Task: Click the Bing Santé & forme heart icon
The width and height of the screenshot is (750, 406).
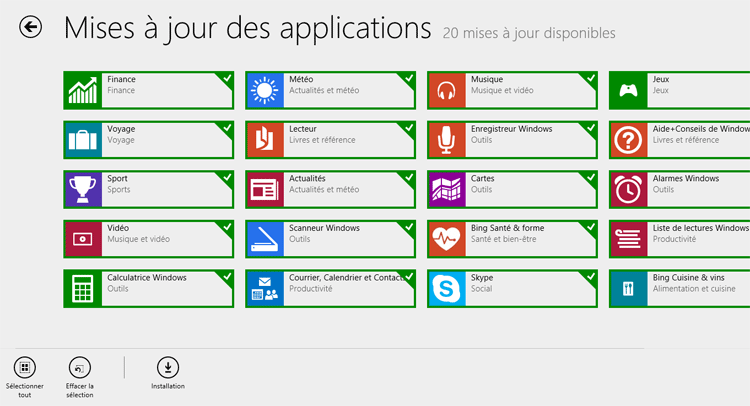Action: click(x=447, y=239)
